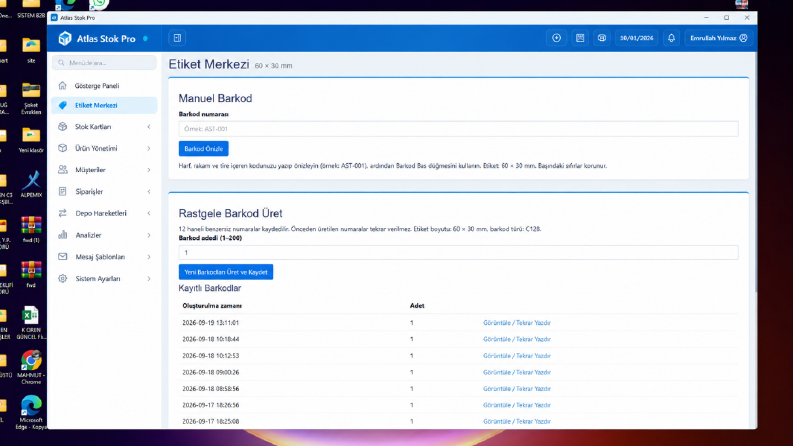The height and width of the screenshot is (446, 793).
Task: Open the calculator icon in top bar
Action: click(x=580, y=38)
